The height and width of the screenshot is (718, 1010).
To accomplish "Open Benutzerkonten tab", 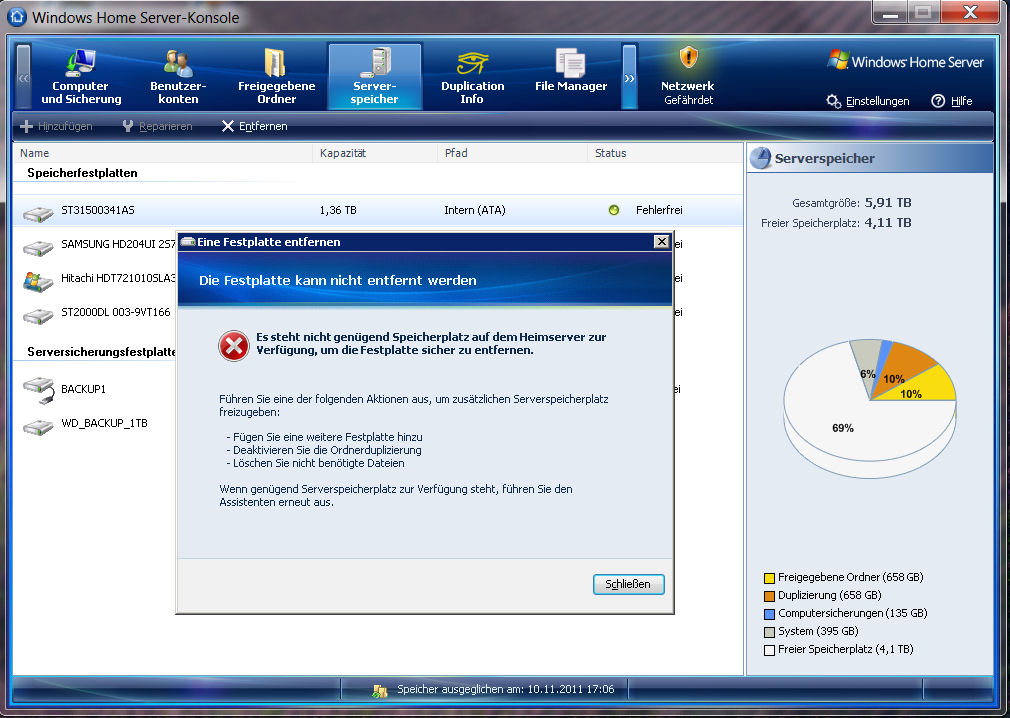I will pos(178,77).
